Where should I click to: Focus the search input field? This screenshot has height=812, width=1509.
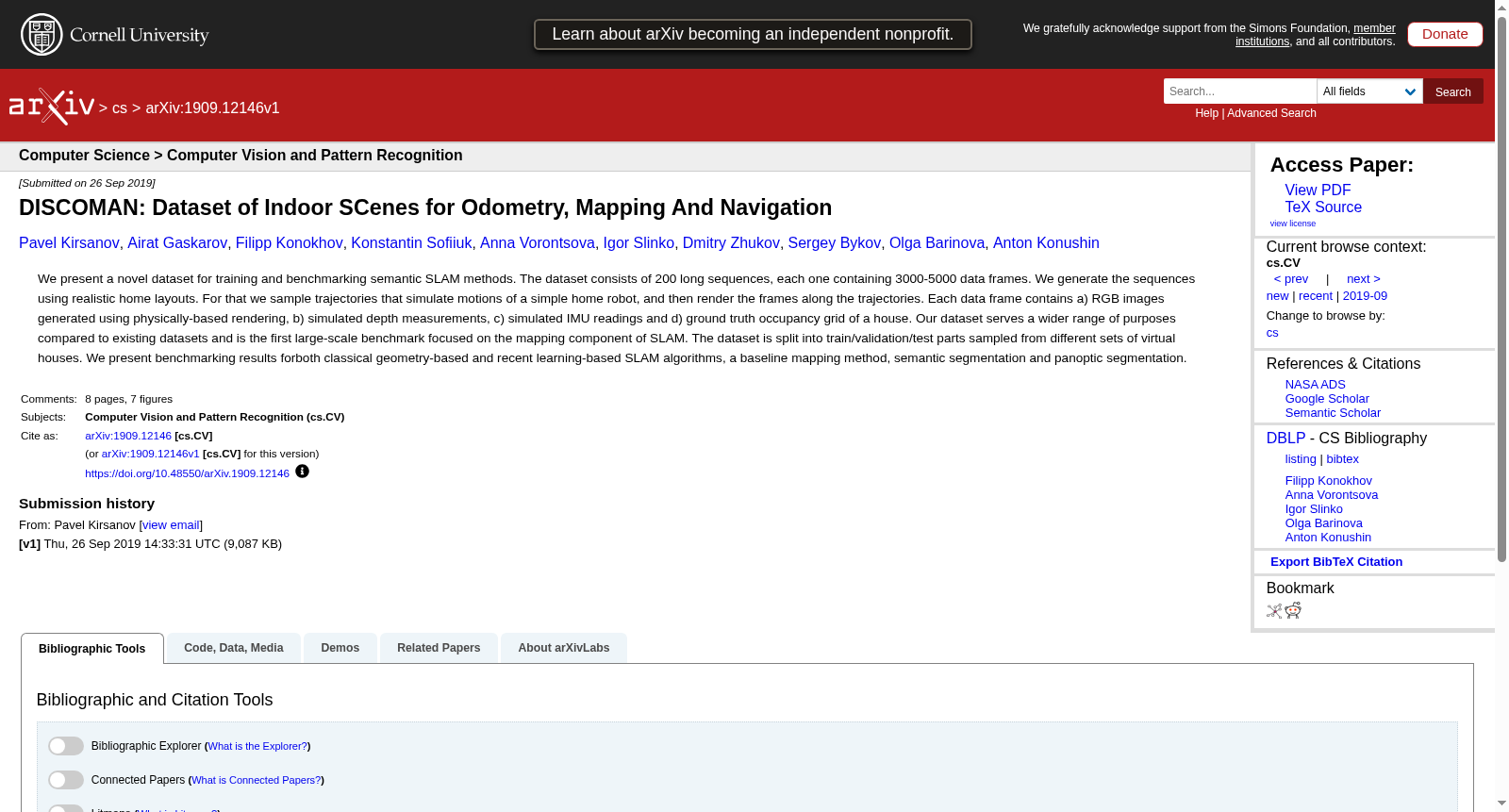coord(1240,91)
